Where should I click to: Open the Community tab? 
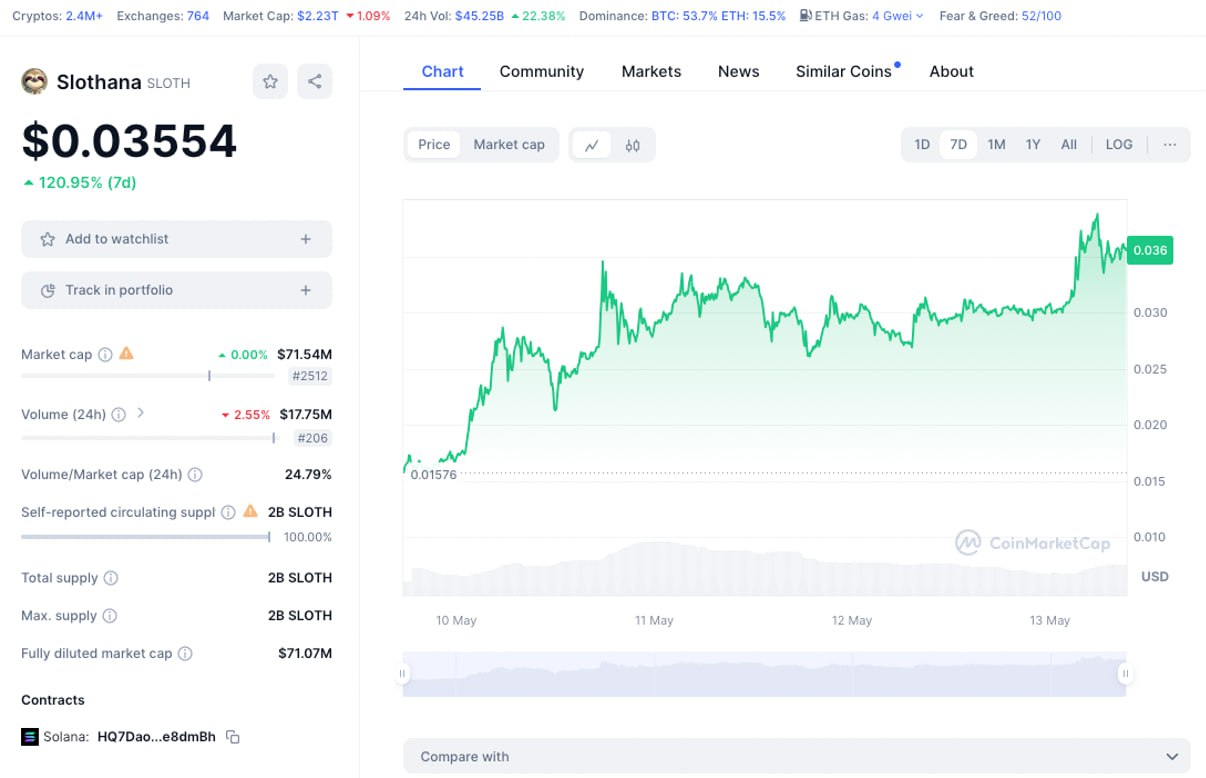point(542,71)
